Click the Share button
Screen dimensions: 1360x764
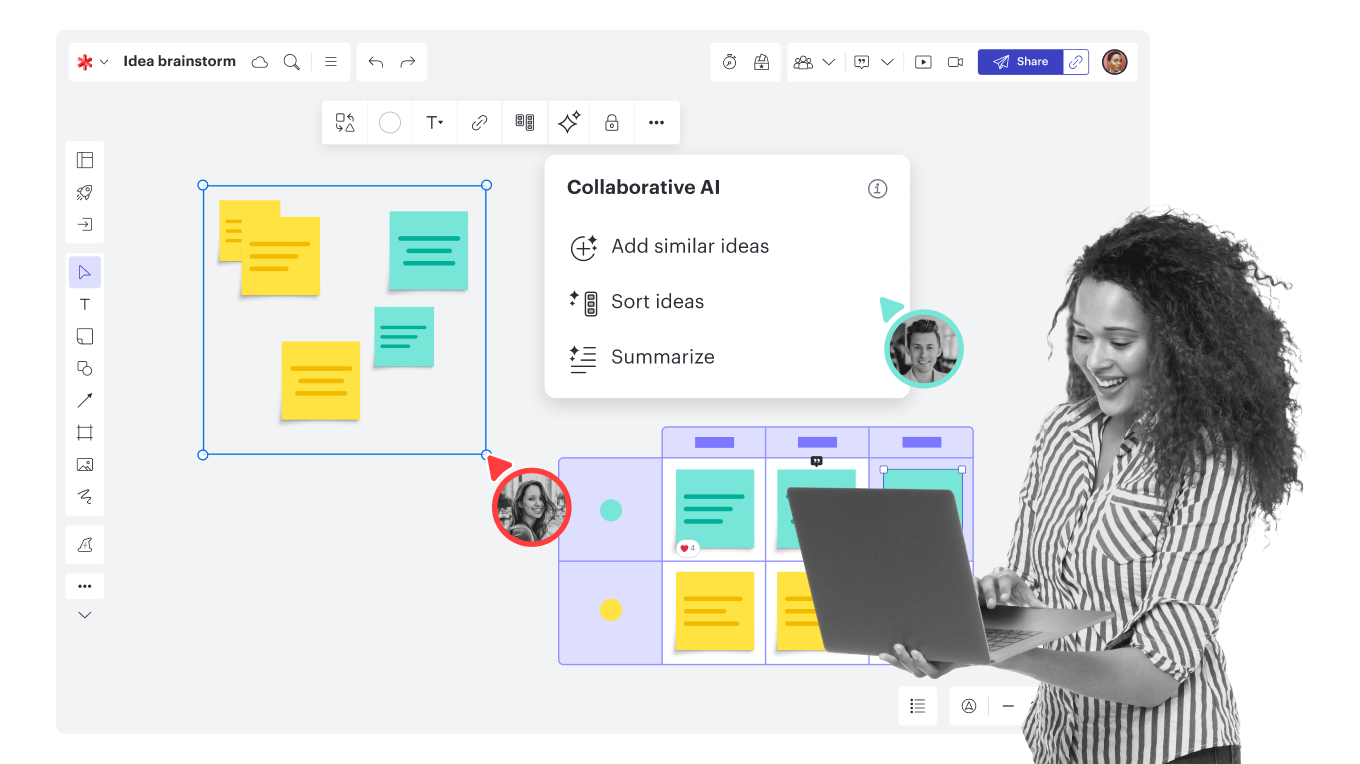pyautogui.click(x=1020, y=62)
